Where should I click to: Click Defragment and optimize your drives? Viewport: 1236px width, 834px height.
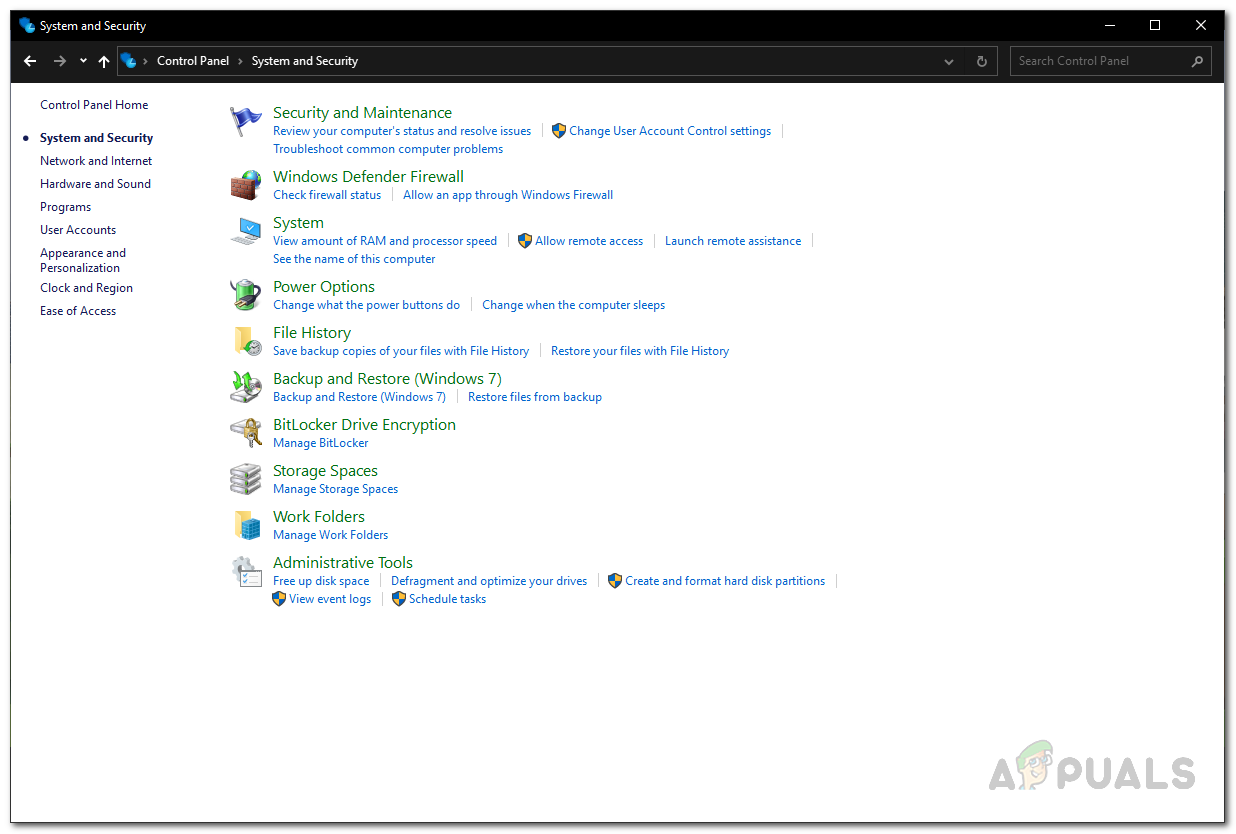(x=489, y=581)
